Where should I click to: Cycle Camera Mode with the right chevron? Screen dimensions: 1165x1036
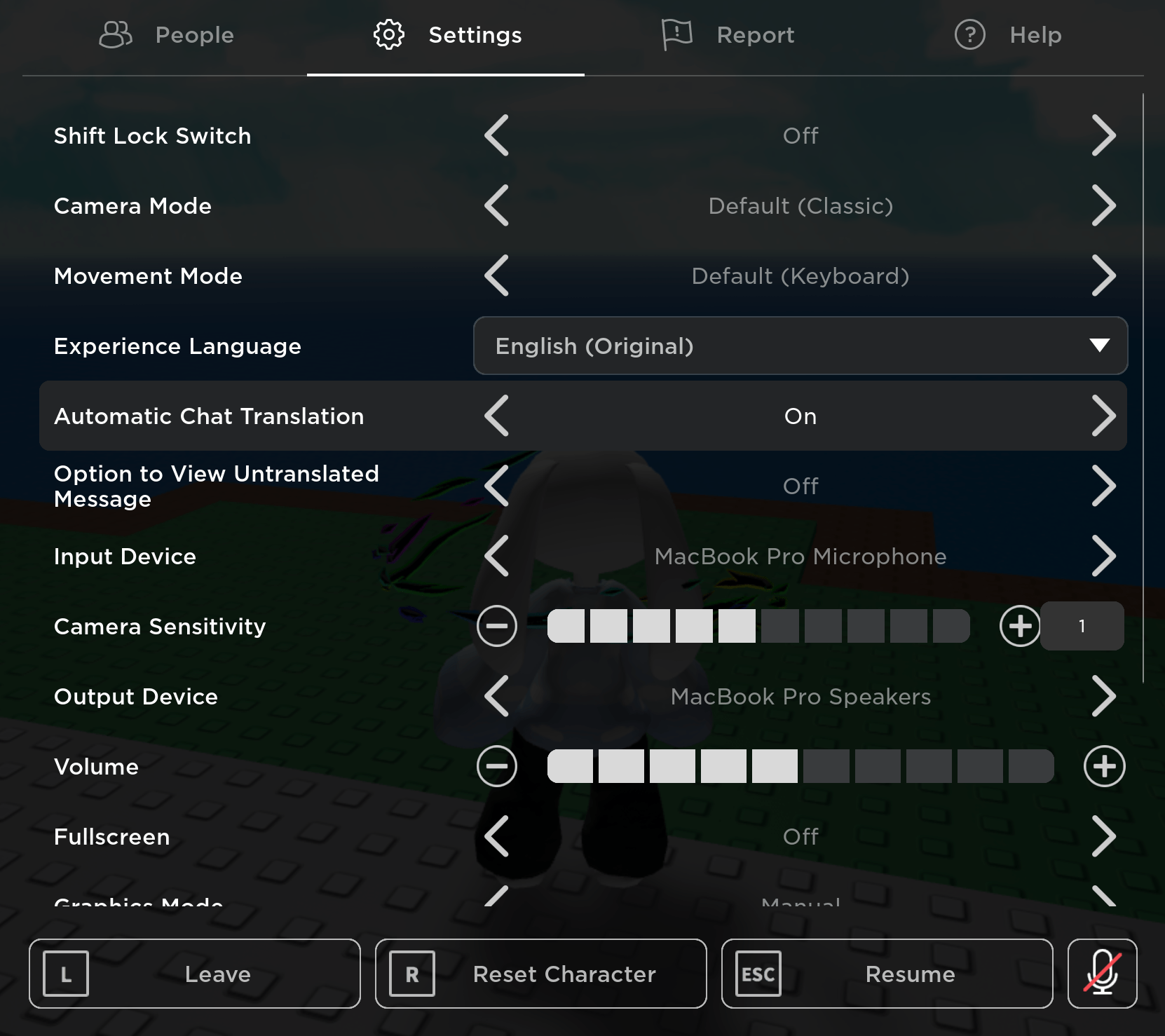1104,205
